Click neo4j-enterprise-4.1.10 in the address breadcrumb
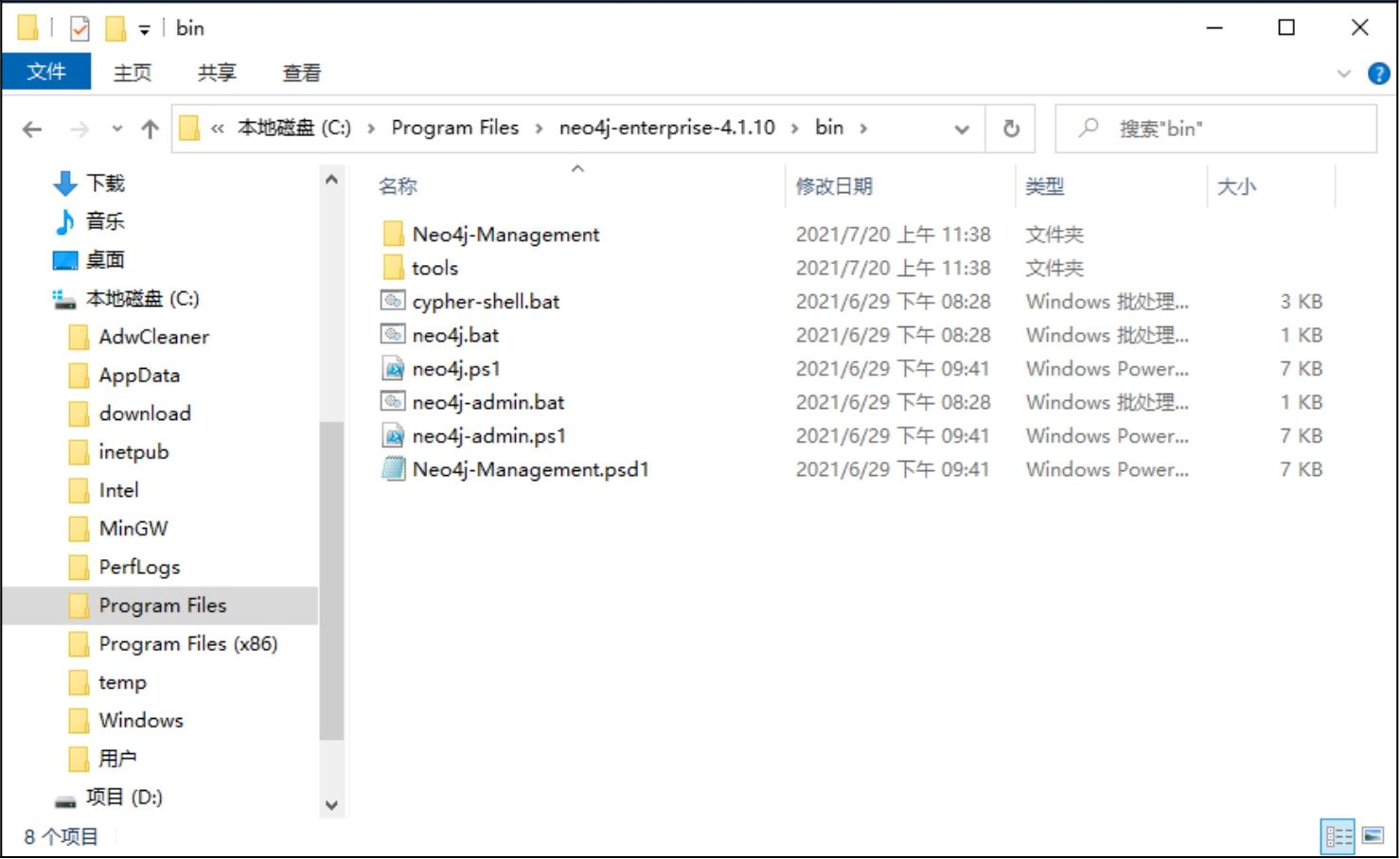 [x=667, y=128]
